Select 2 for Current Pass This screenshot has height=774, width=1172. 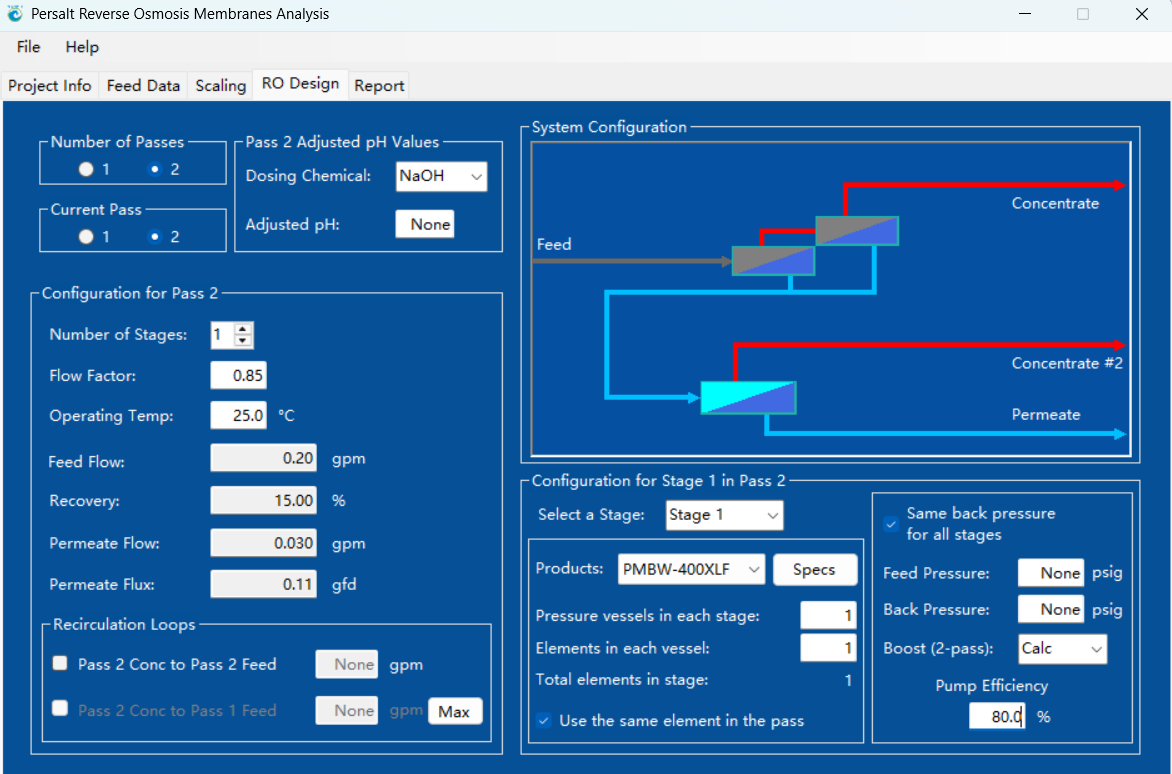click(x=155, y=237)
